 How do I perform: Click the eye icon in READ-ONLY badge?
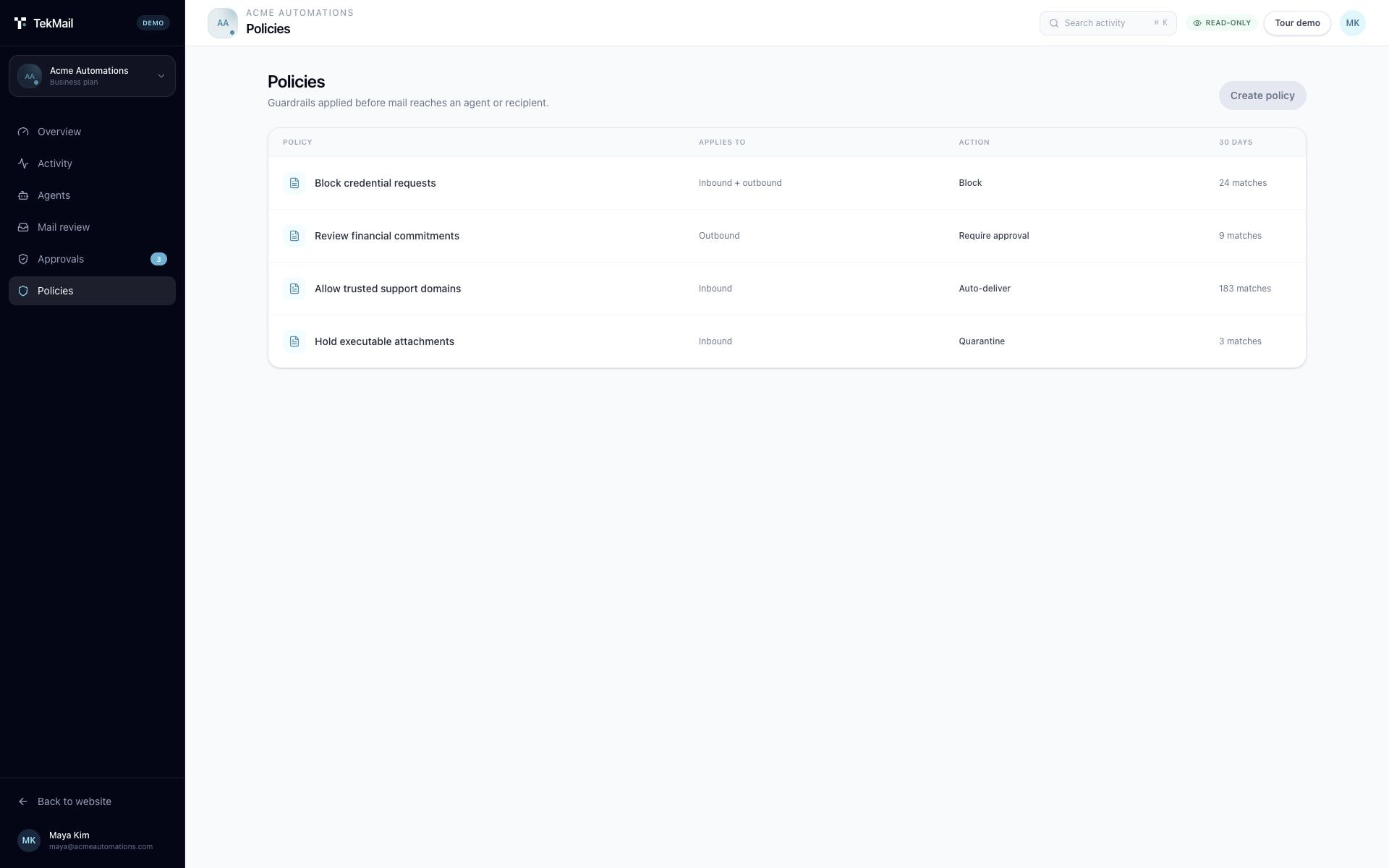tap(1197, 23)
